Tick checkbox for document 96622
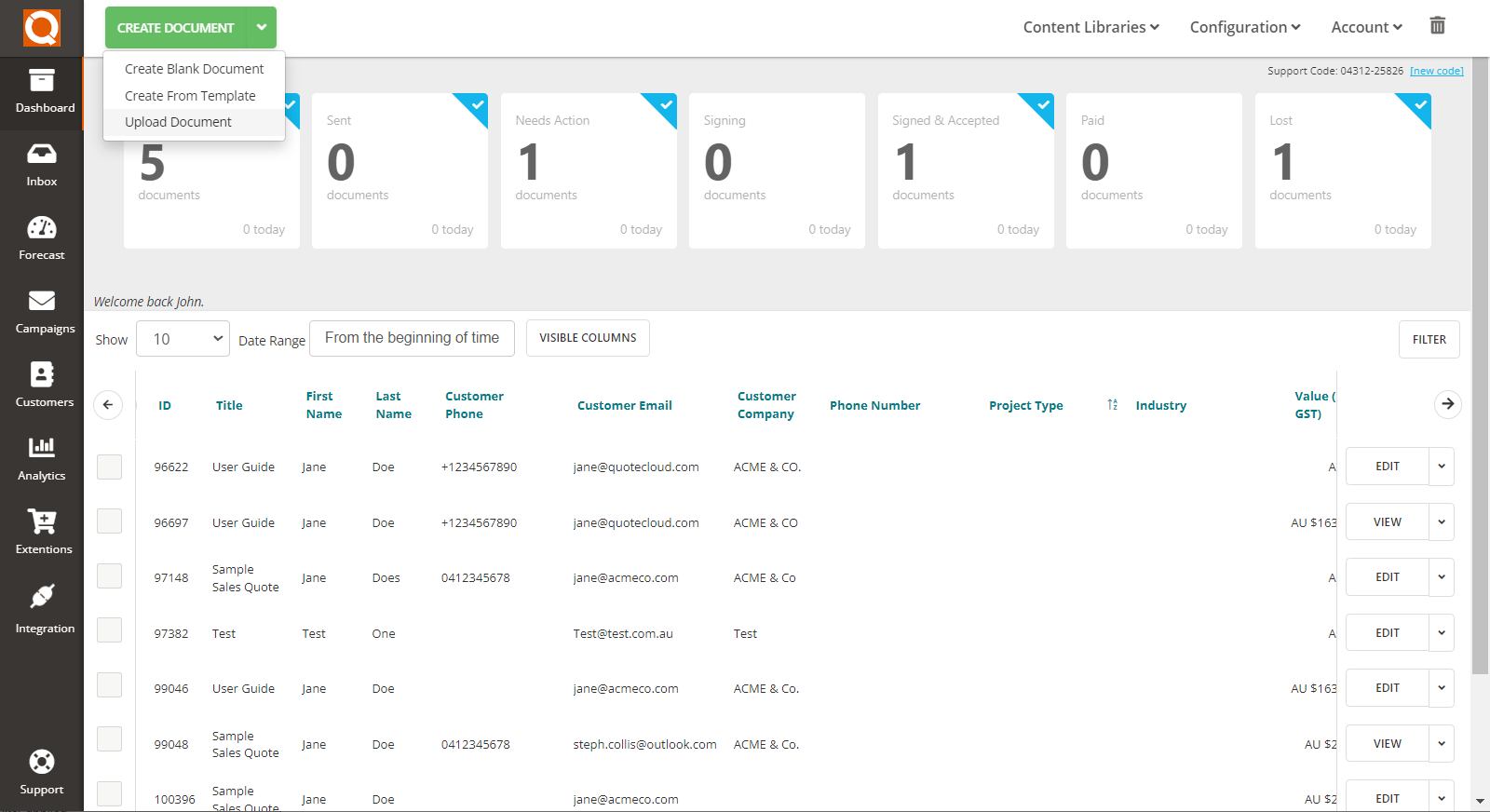1490x812 pixels. pos(110,467)
